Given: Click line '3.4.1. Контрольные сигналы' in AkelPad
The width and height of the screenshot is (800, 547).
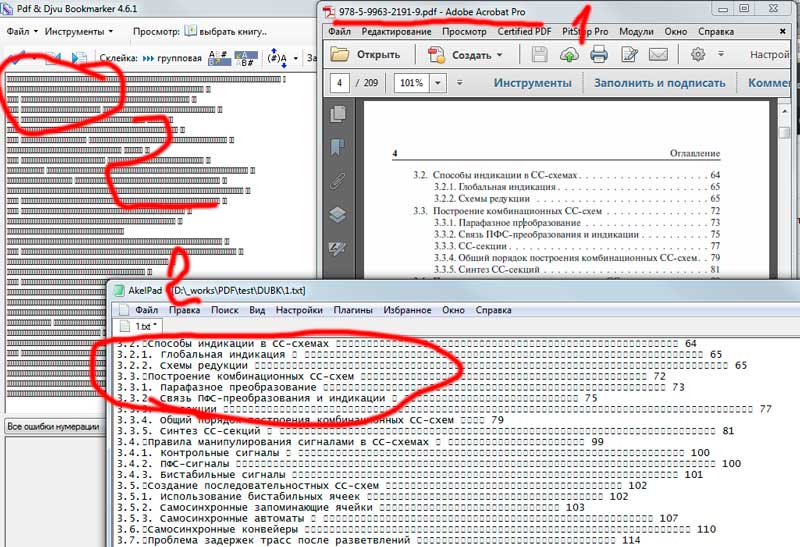Looking at the screenshot, I should click(x=413, y=453).
